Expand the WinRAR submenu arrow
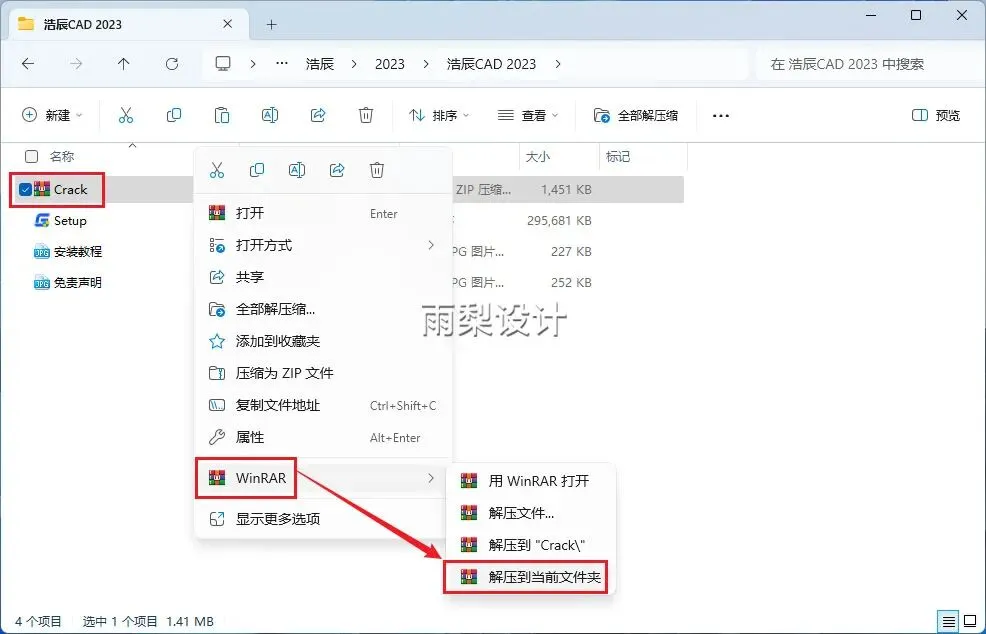986x634 pixels. [431, 478]
